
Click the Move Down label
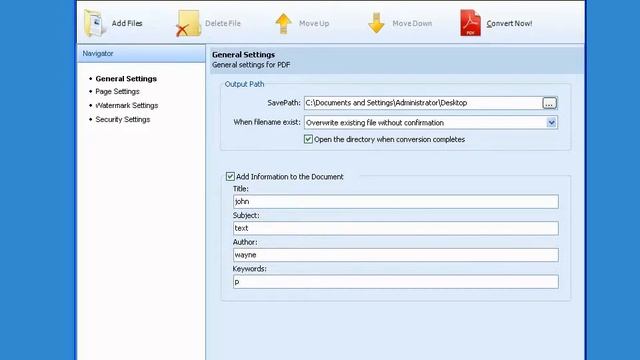[412, 24]
